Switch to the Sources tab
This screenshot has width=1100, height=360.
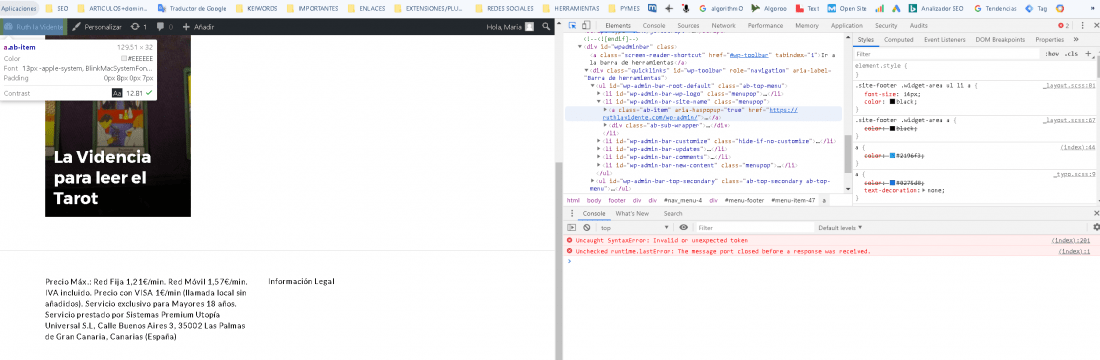click(688, 26)
